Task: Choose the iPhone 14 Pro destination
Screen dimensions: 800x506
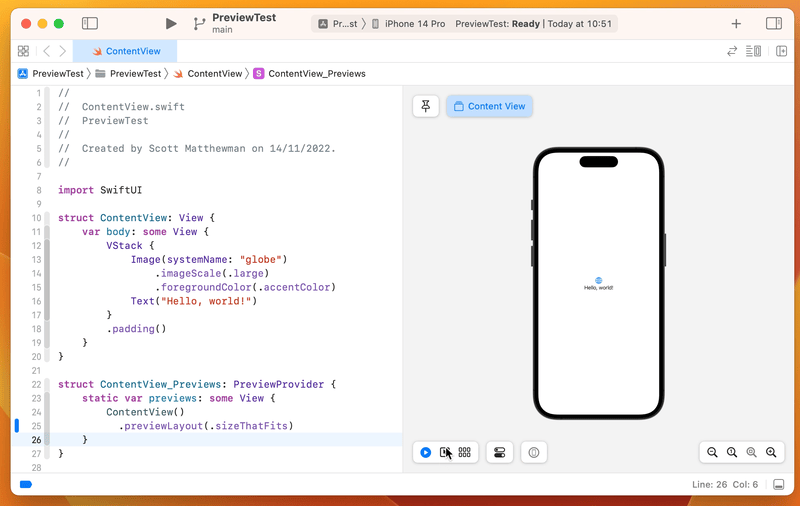Action: point(409,24)
